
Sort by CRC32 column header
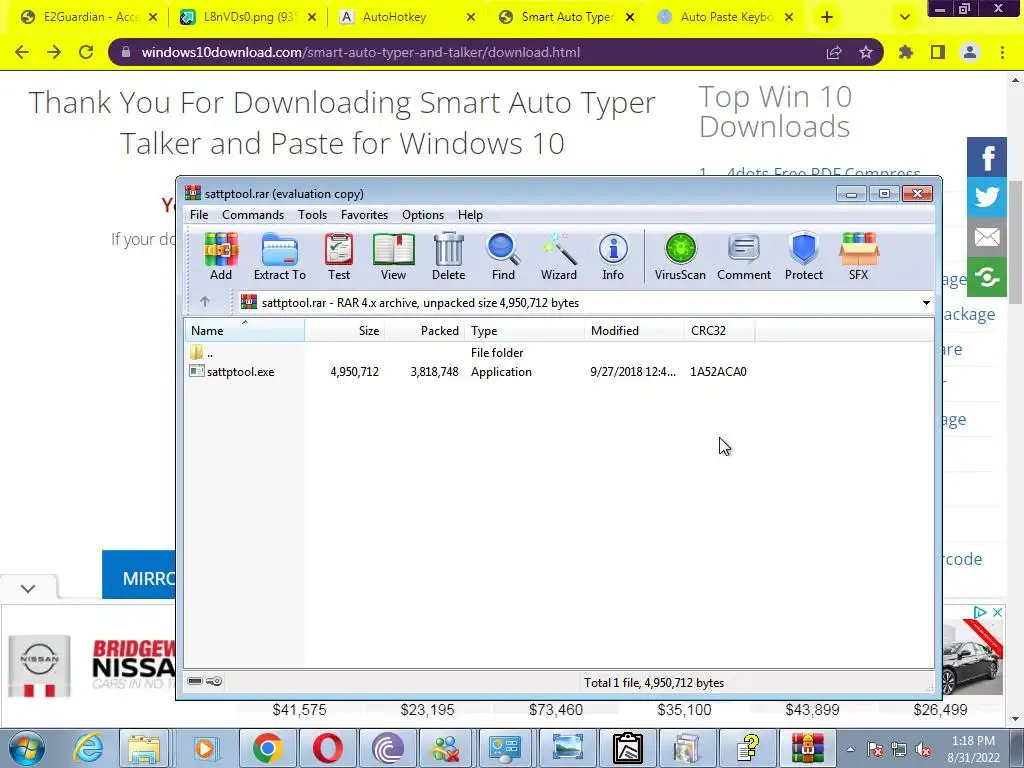click(x=719, y=330)
